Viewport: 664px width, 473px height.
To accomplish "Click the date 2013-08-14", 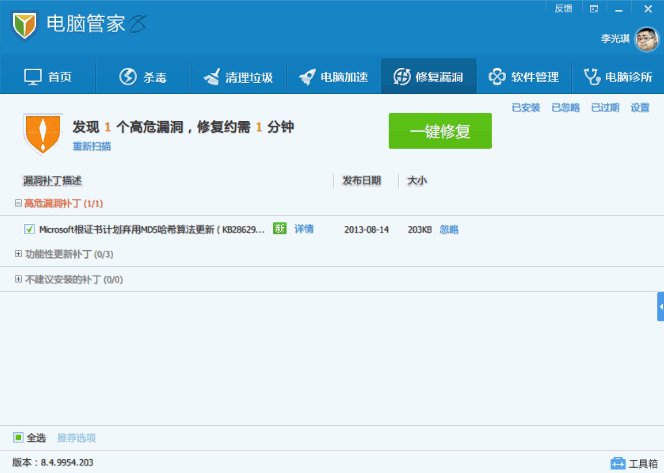I will pyautogui.click(x=366, y=230).
